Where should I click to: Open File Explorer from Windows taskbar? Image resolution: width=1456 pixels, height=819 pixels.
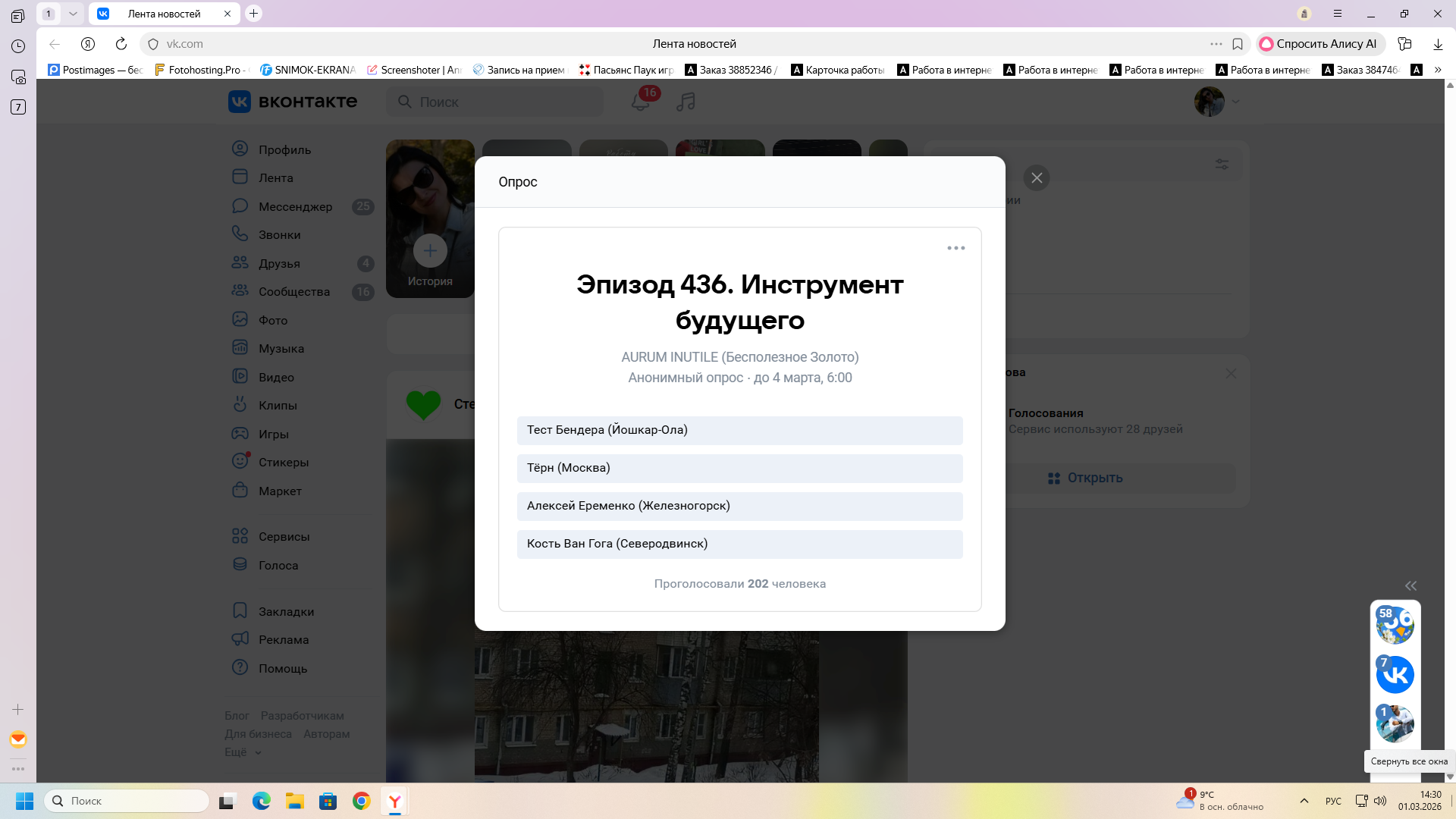coord(294,801)
